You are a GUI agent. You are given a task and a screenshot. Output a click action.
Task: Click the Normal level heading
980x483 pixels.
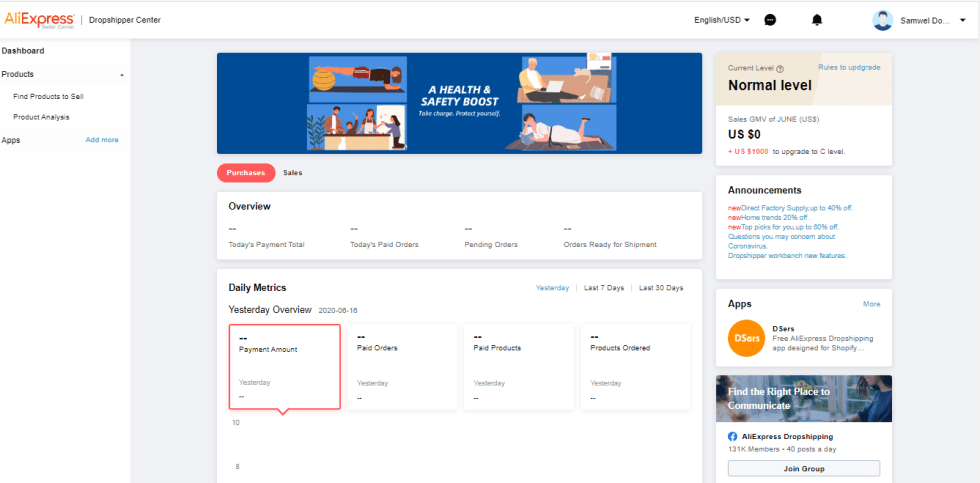tap(770, 86)
